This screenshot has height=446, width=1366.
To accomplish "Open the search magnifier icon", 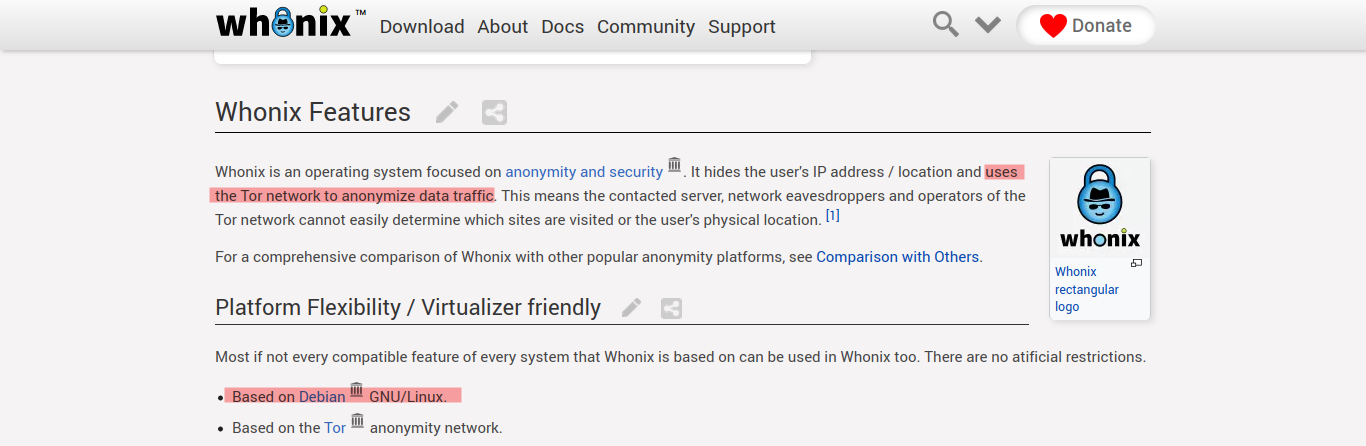I will 945,24.
